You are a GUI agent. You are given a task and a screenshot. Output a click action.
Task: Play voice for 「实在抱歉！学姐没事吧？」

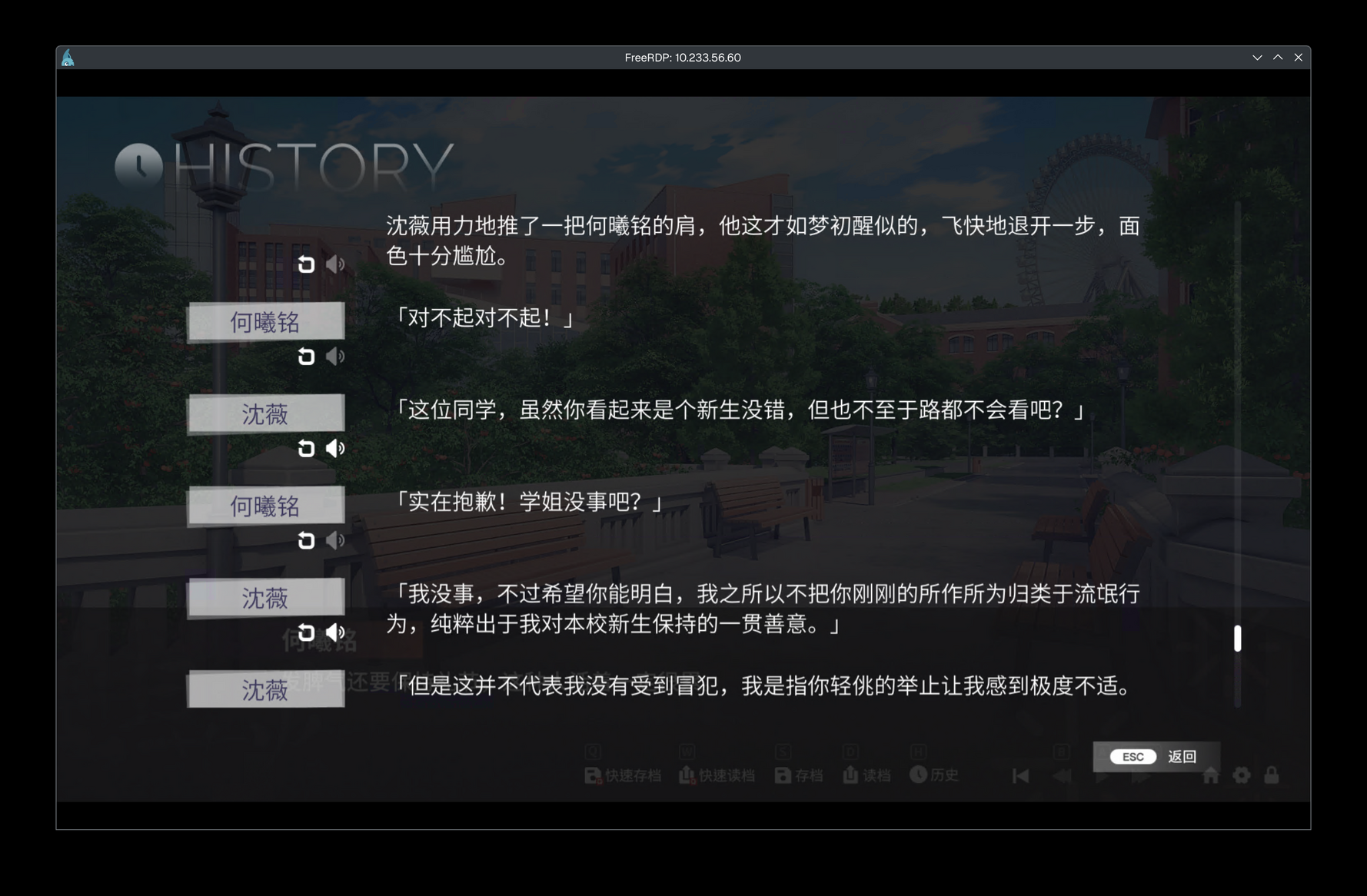coord(335,541)
